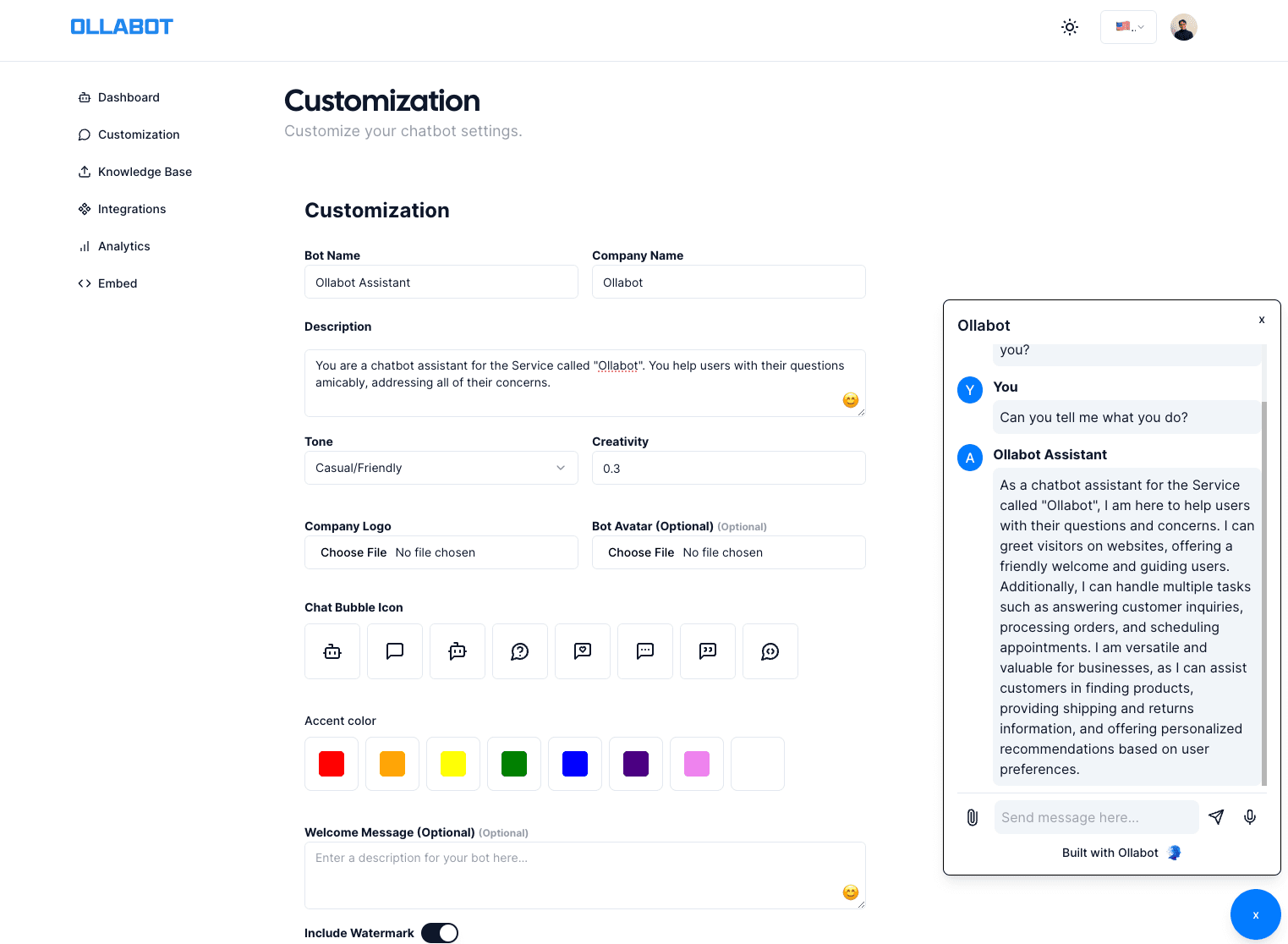
Task: Send the chat message
Action: click(1216, 817)
